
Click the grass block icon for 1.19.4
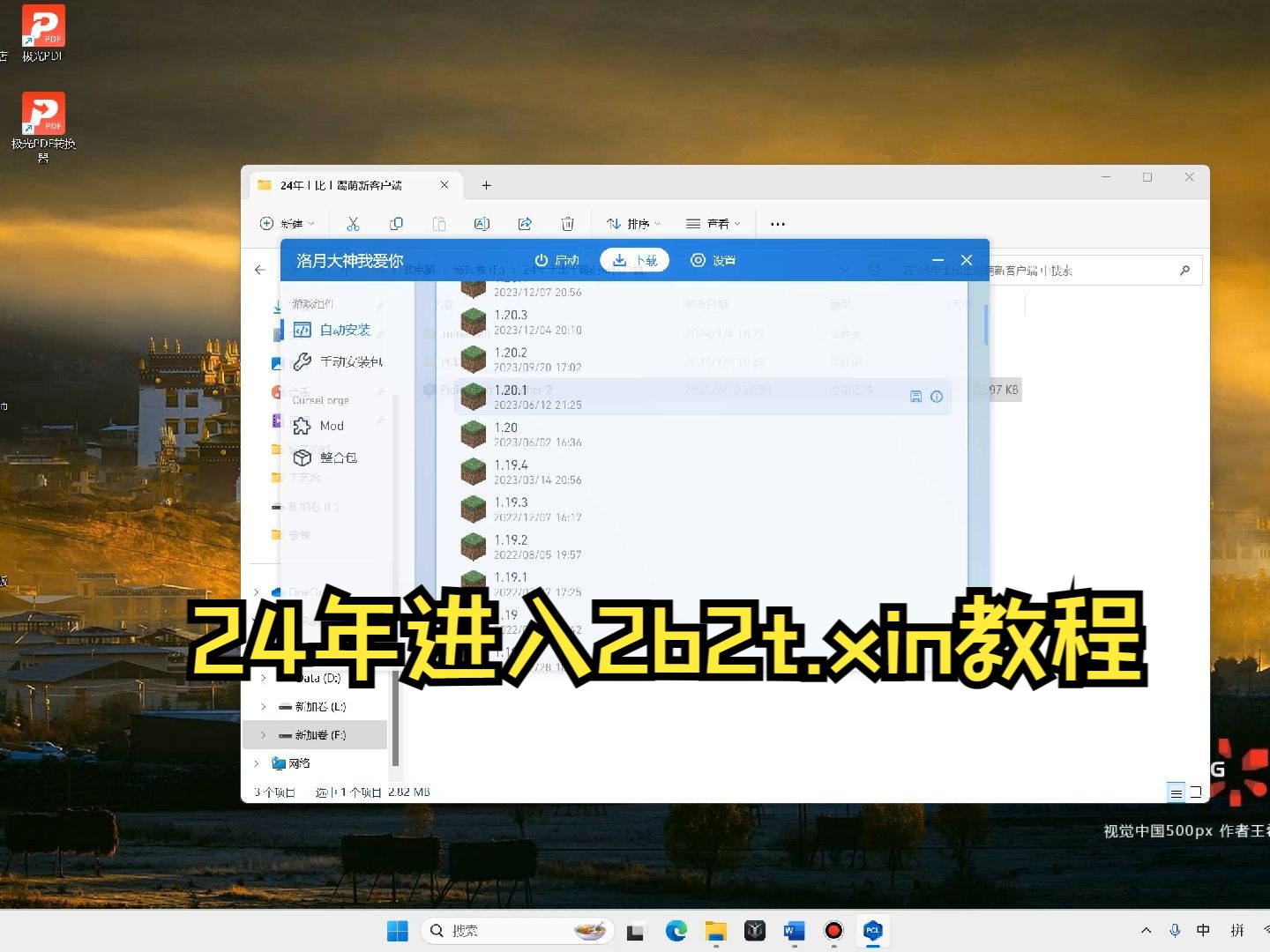(474, 472)
